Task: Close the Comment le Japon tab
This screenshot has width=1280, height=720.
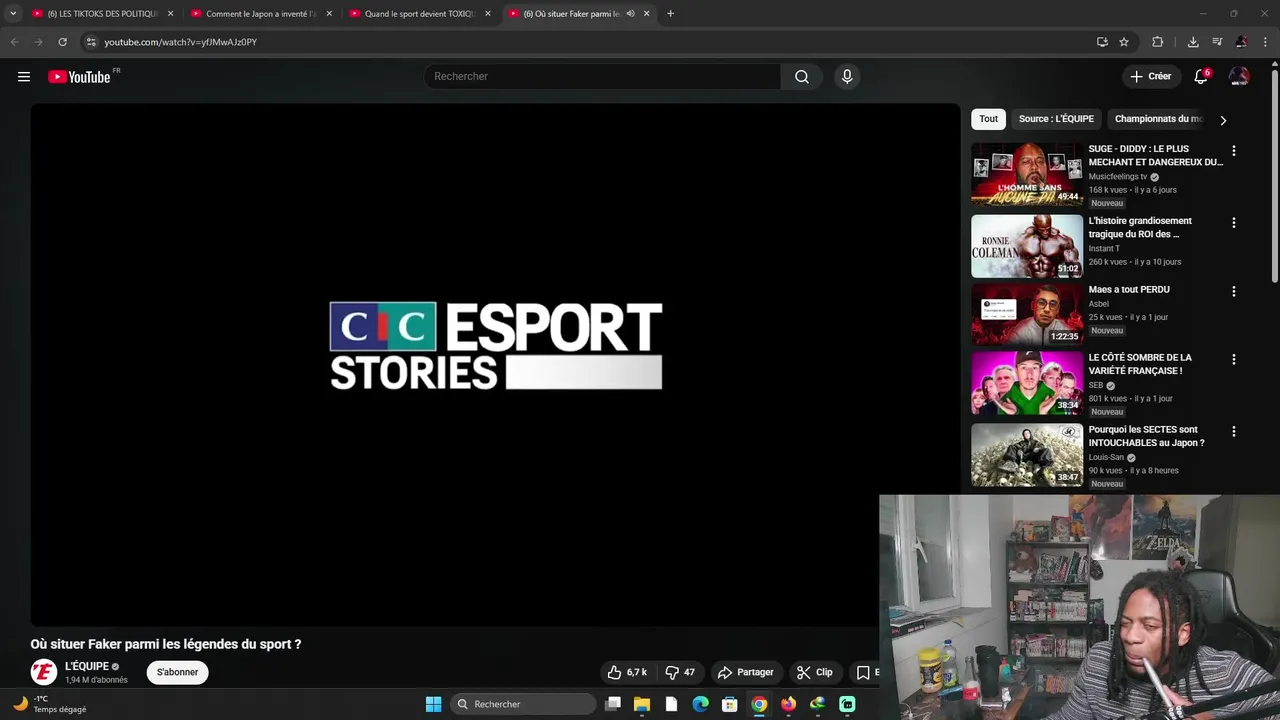Action: [x=329, y=14]
